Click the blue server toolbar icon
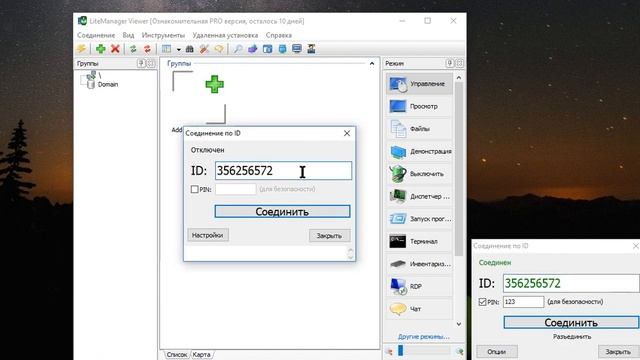 pyautogui.click(x=282, y=49)
